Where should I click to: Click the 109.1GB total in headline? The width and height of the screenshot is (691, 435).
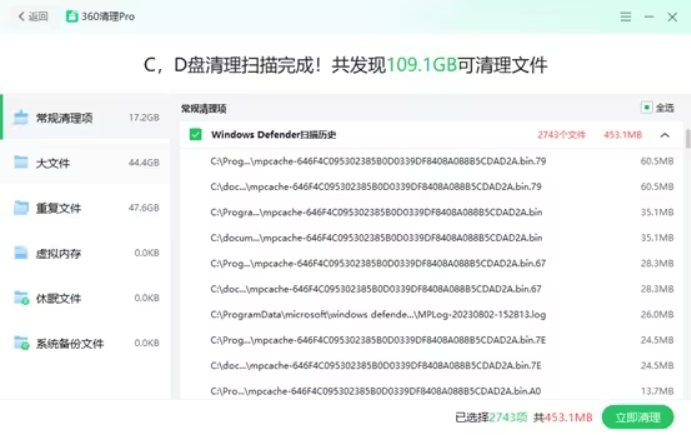coord(422,65)
